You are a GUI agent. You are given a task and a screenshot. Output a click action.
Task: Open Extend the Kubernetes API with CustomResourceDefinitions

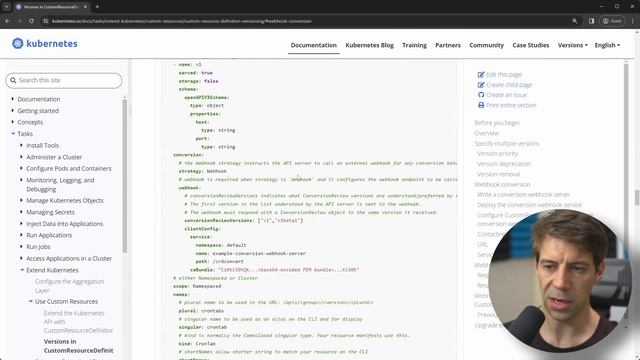coord(78,322)
